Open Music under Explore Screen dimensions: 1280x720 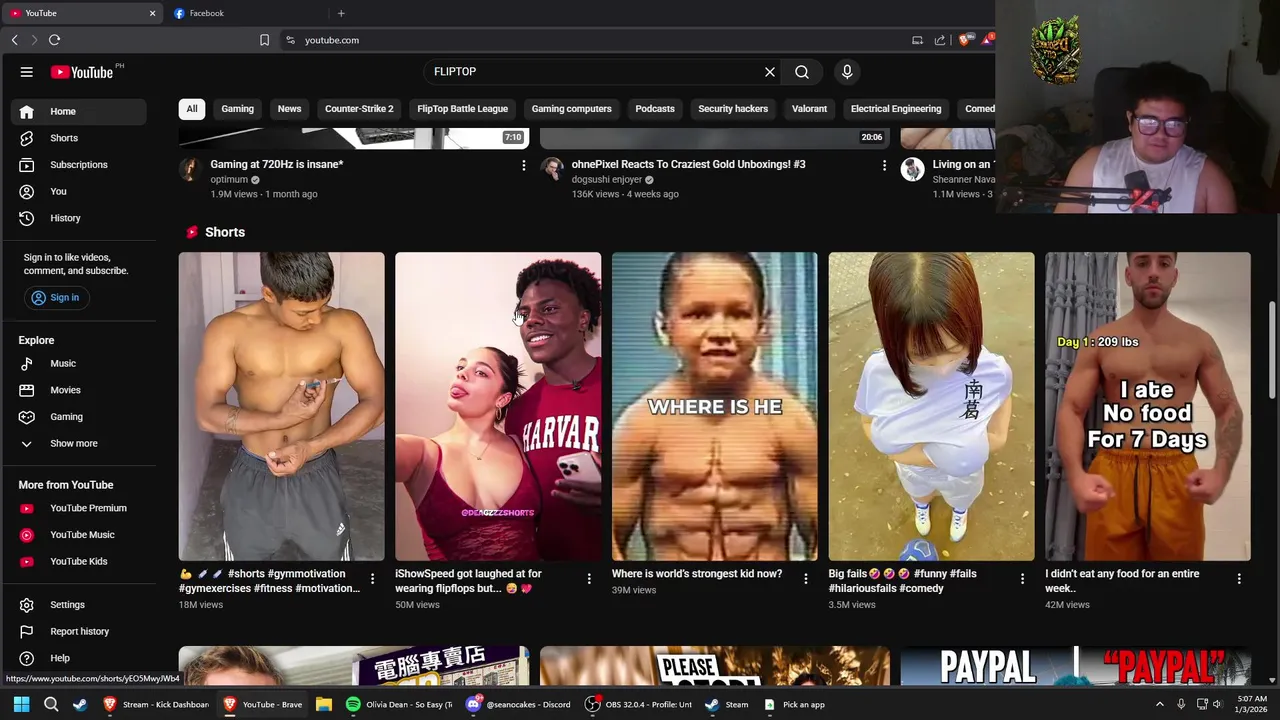point(79,364)
